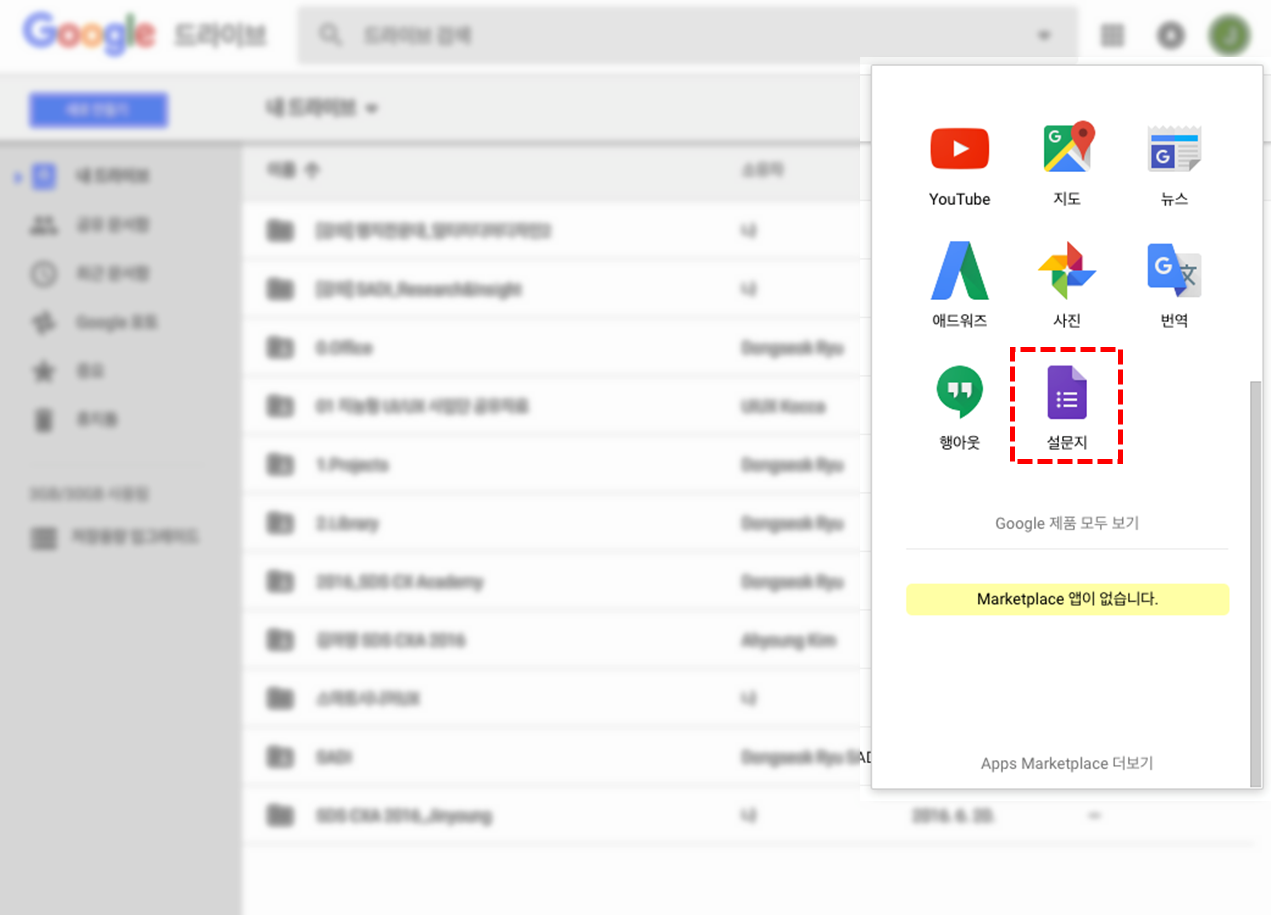The width and height of the screenshot is (1271, 915).
Task: Click the 'Marketplace 앱이 없습니다.' notice
Action: [x=1067, y=599]
